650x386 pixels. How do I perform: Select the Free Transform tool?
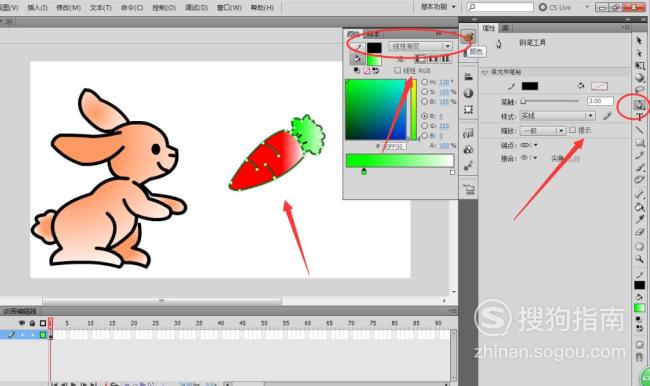(x=639, y=66)
